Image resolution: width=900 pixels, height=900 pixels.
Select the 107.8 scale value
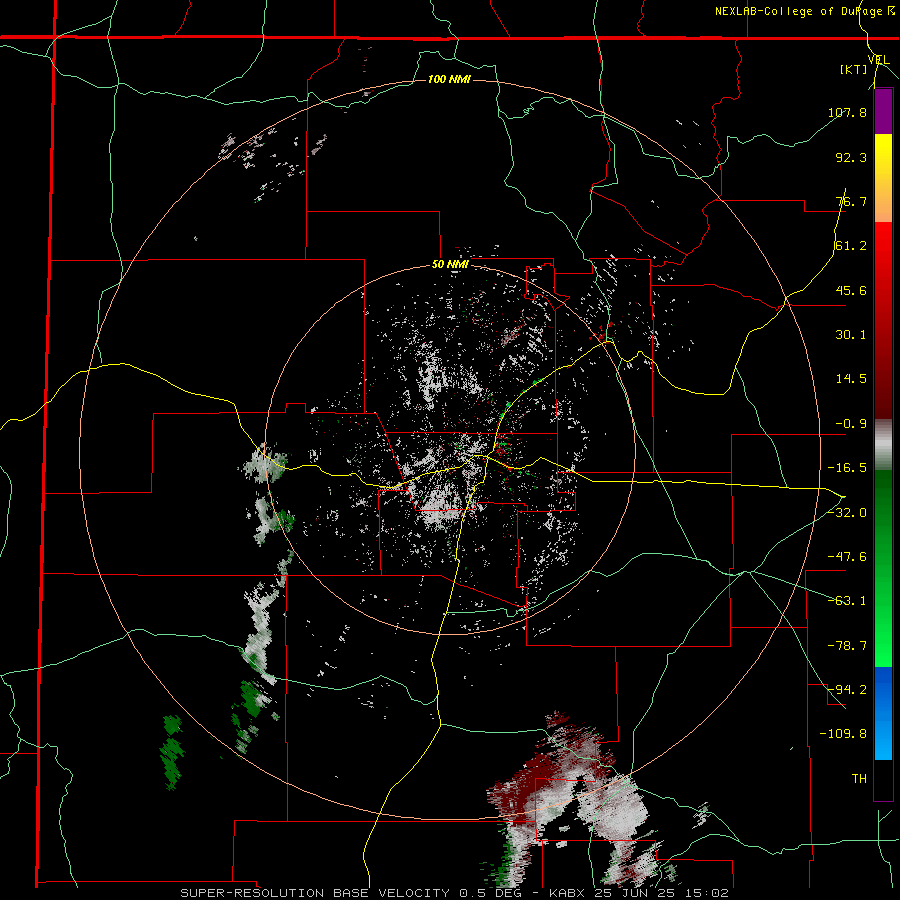847,112
